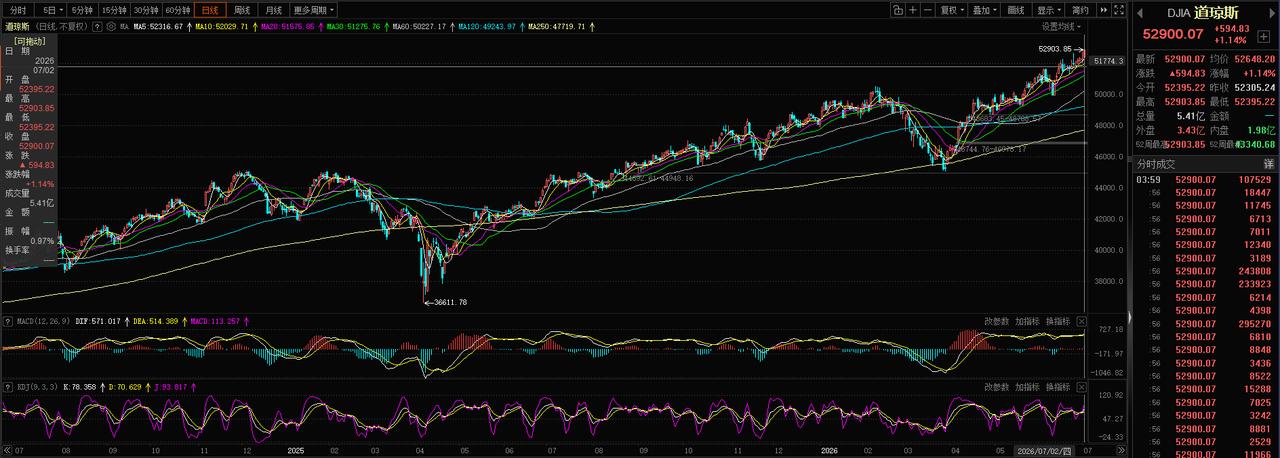Click the 36611.78 low price label
Viewport: 1280px width, 458px height.
[451, 301]
